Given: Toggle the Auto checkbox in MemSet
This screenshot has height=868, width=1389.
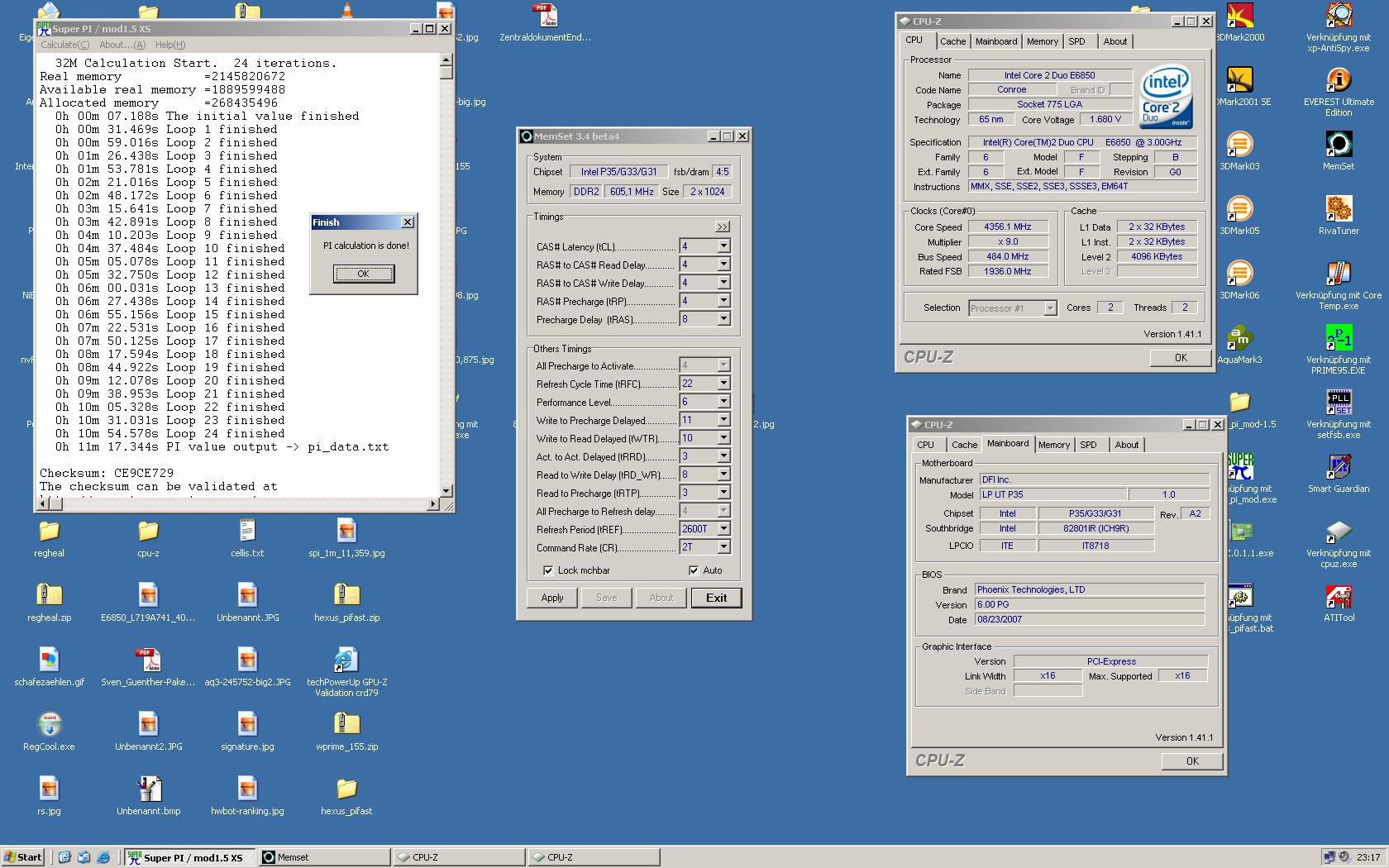Looking at the screenshot, I should tap(694, 570).
